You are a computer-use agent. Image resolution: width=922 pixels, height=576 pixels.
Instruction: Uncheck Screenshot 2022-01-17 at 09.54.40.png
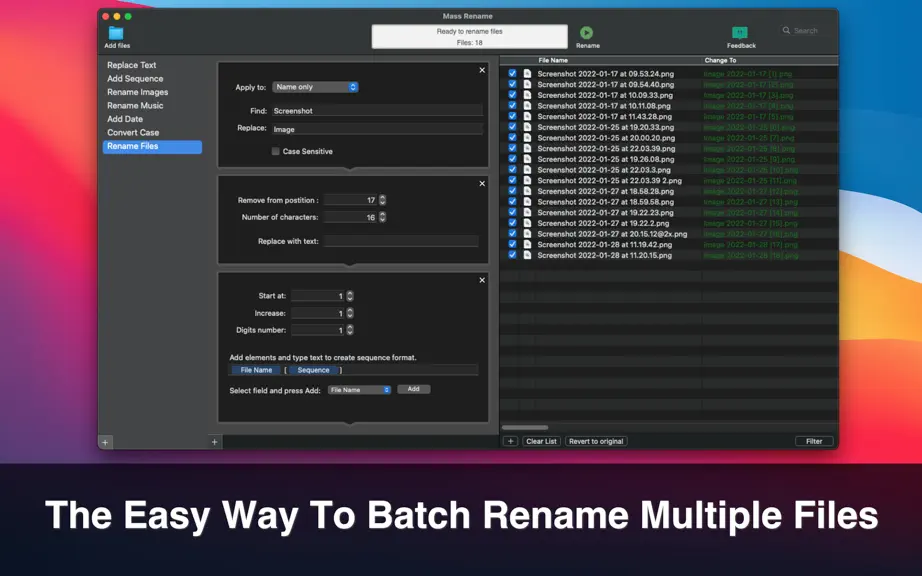tap(512, 84)
